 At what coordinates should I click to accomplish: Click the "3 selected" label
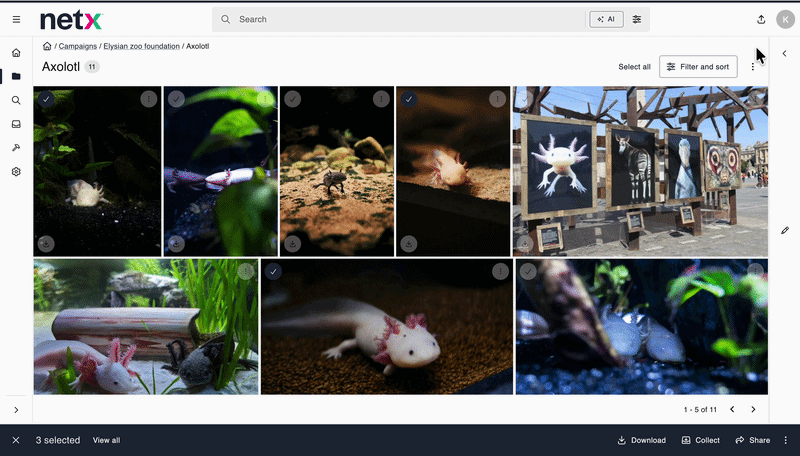(x=58, y=440)
